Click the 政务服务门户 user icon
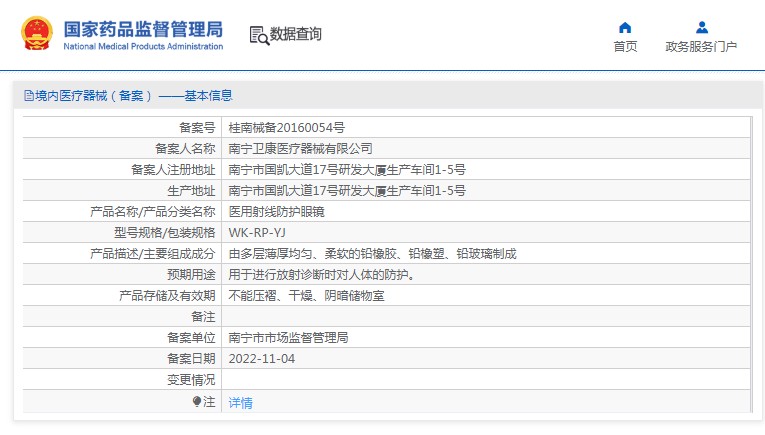 tap(702, 27)
